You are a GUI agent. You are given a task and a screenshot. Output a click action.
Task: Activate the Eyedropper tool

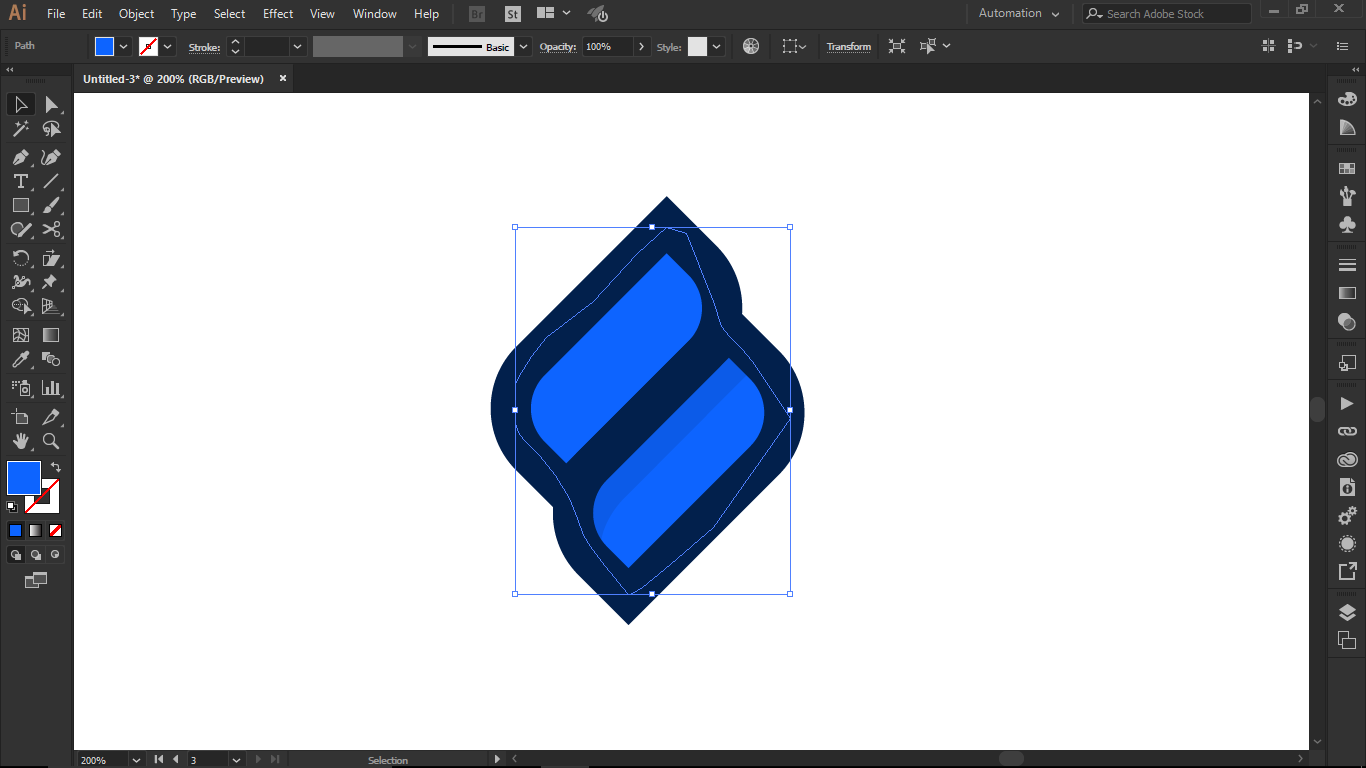point(20,360)
